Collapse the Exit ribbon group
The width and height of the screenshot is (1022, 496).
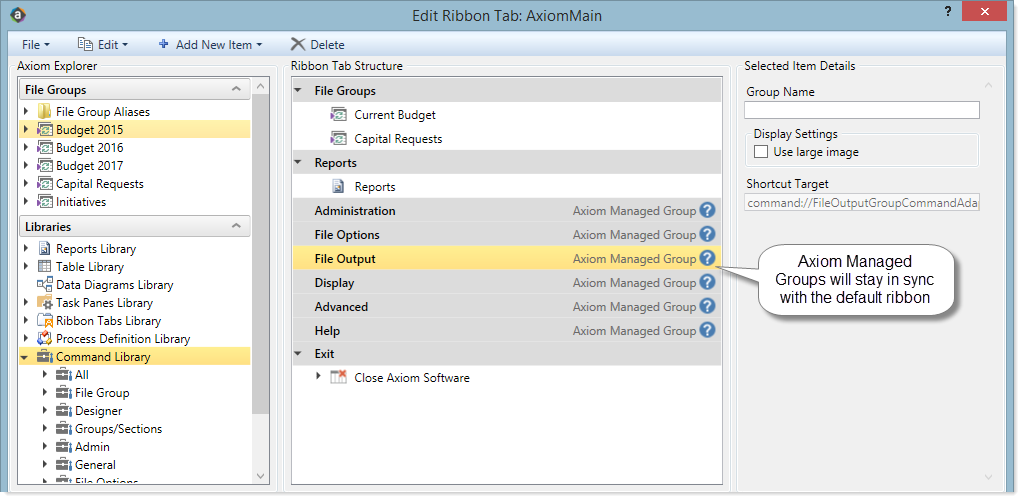[x=299, y=353]
